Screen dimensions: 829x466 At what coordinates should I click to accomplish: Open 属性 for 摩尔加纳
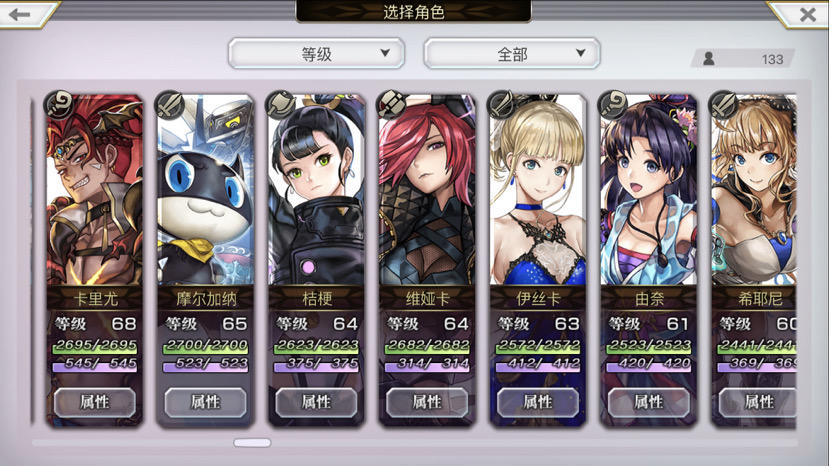[205, 403]
